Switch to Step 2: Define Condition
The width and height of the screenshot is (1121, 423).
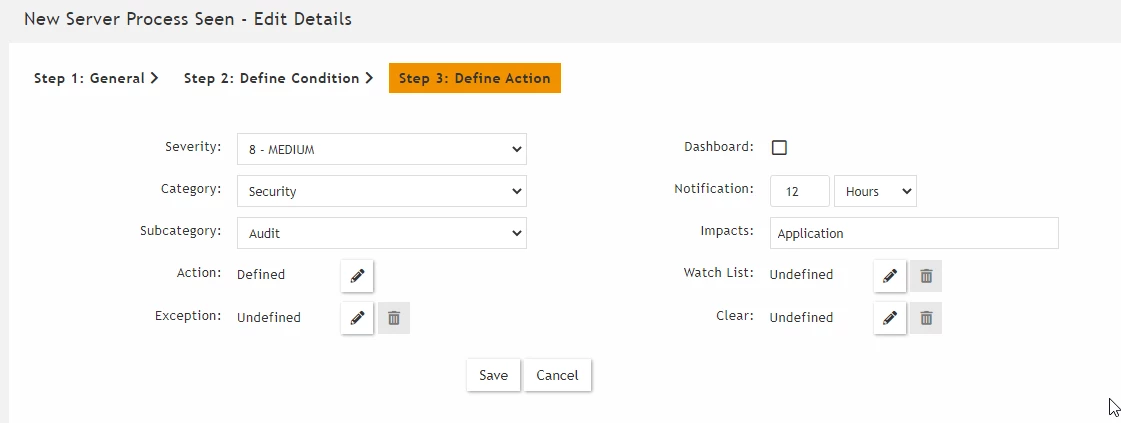[x=278, y=78]
